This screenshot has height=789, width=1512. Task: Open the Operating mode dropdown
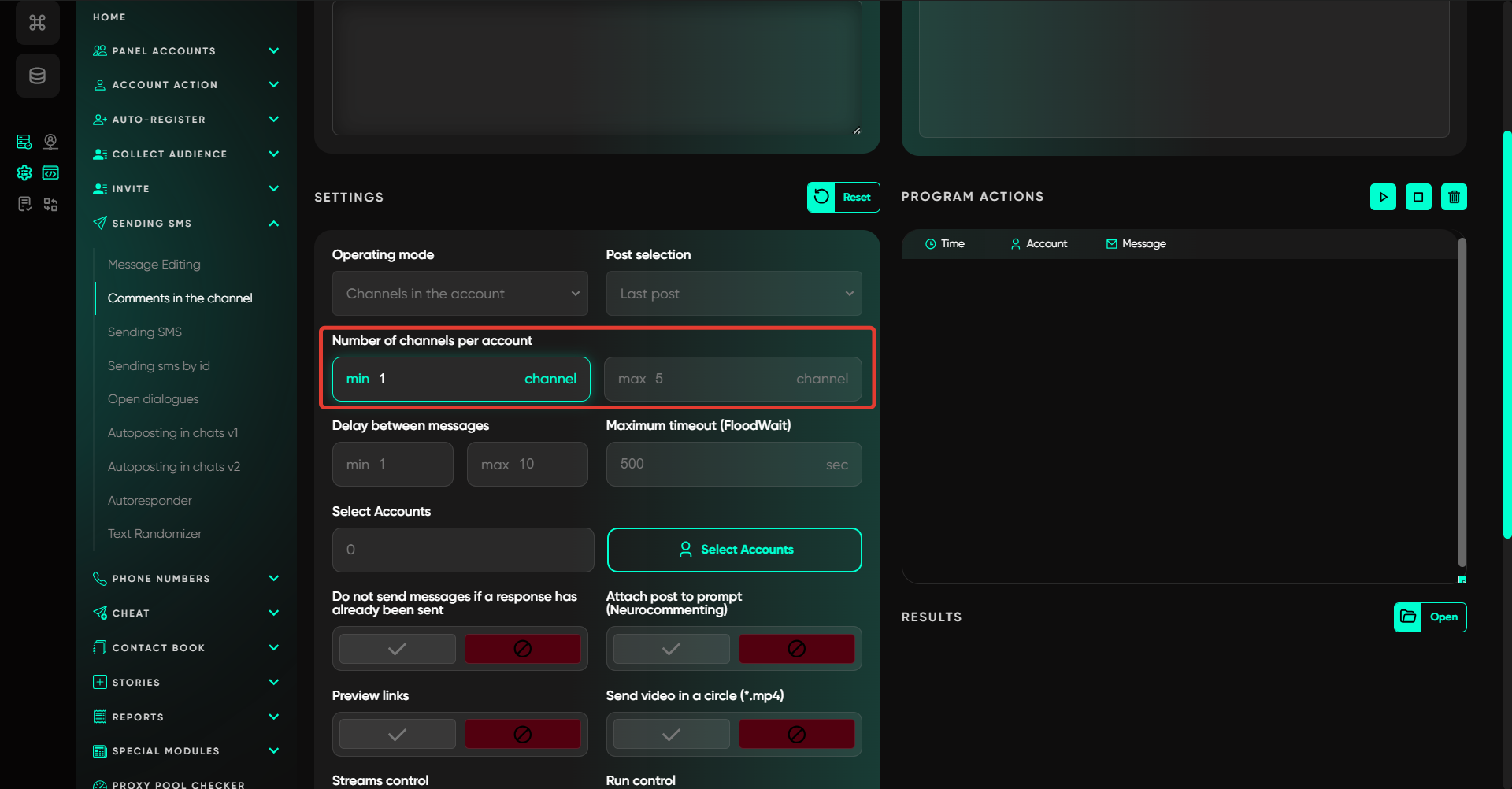pos(460,294)
